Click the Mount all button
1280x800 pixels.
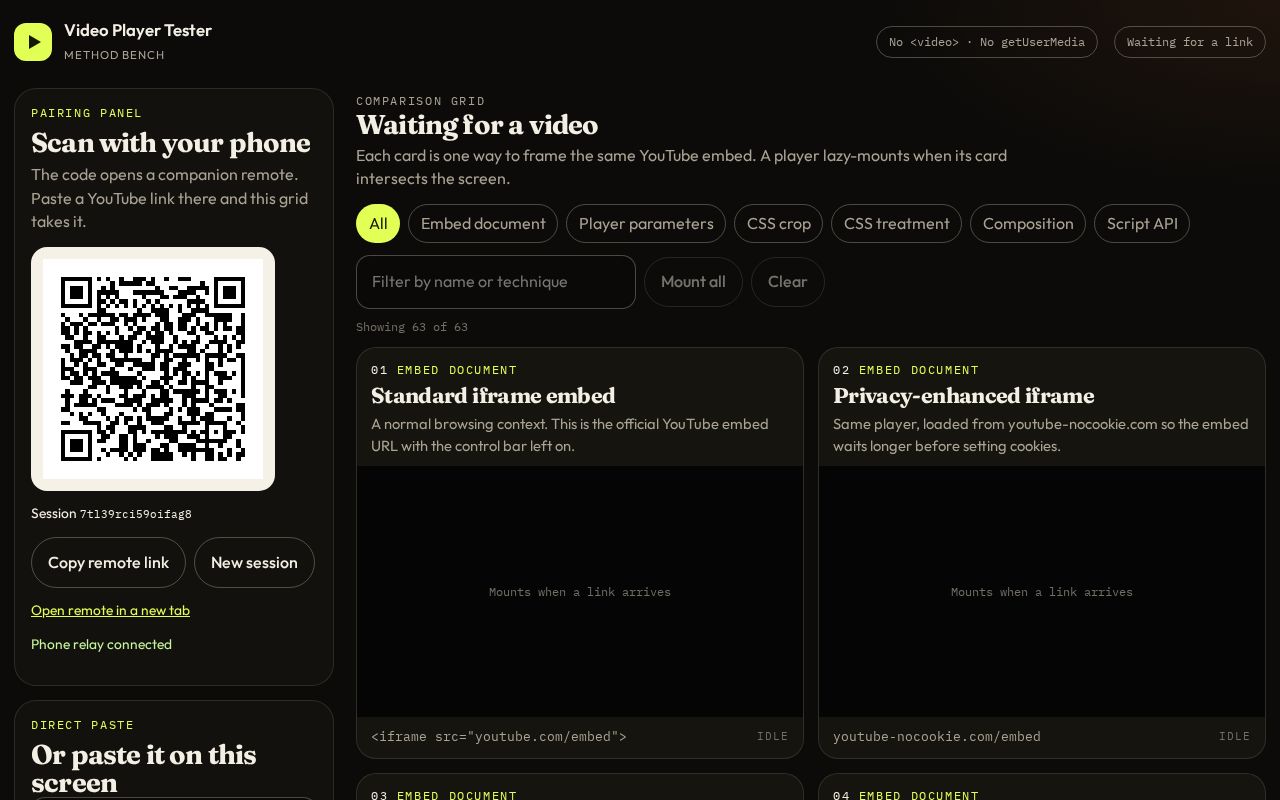tap(693, 282)
